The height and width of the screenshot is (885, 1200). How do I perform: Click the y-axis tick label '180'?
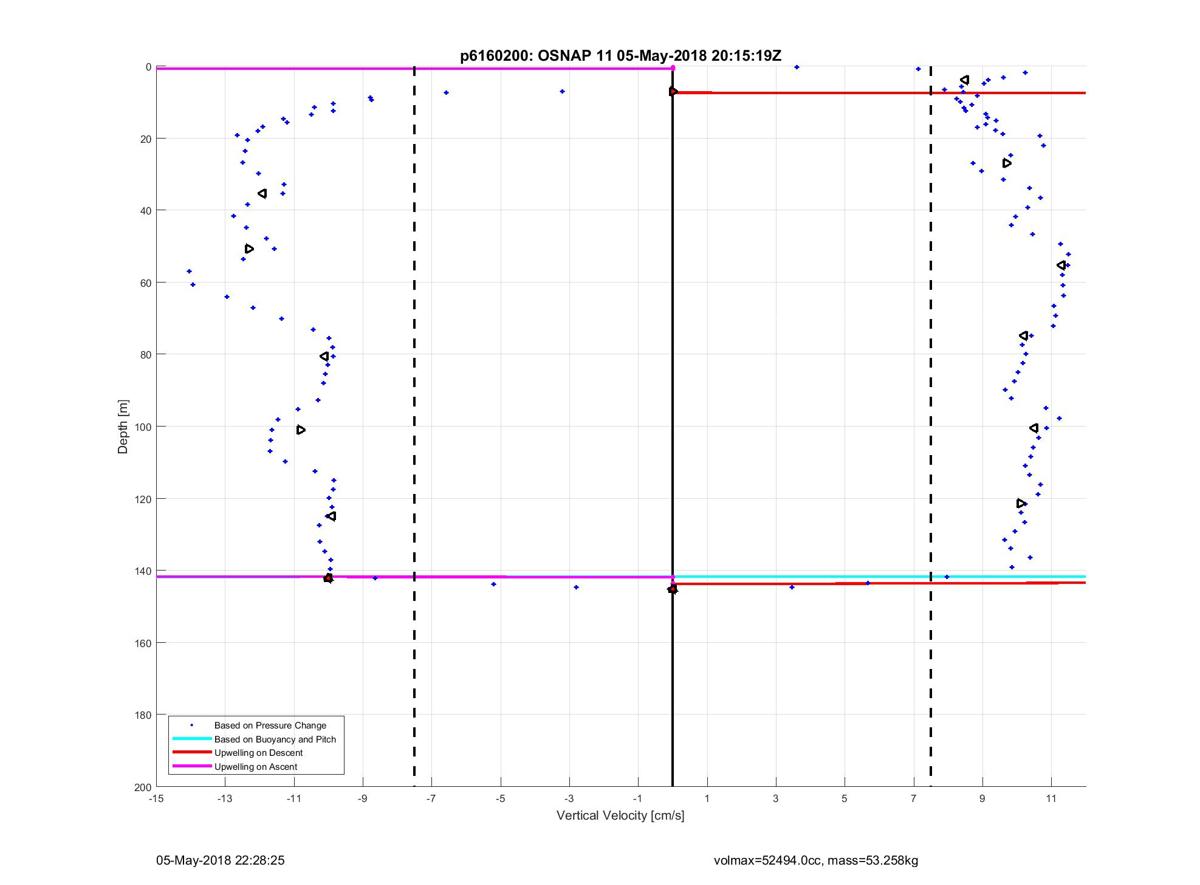(x=142, y=715)
